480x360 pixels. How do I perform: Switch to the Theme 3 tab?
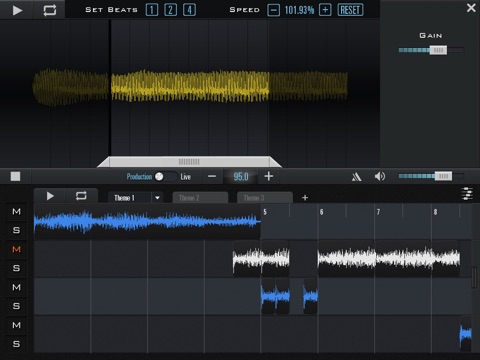click(265, 198)
